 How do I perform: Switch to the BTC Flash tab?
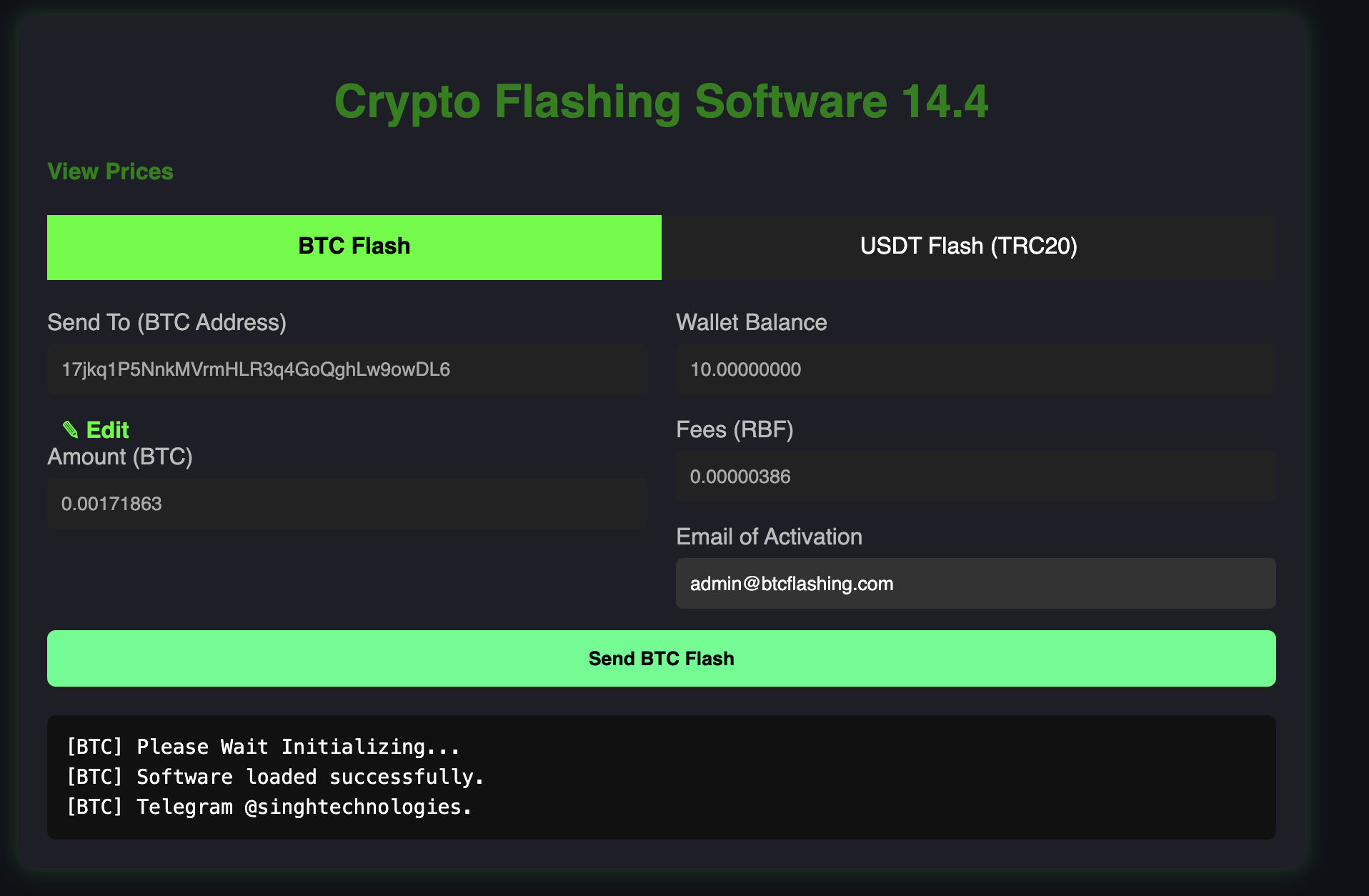pyautogui.click(x=354, y=247)
